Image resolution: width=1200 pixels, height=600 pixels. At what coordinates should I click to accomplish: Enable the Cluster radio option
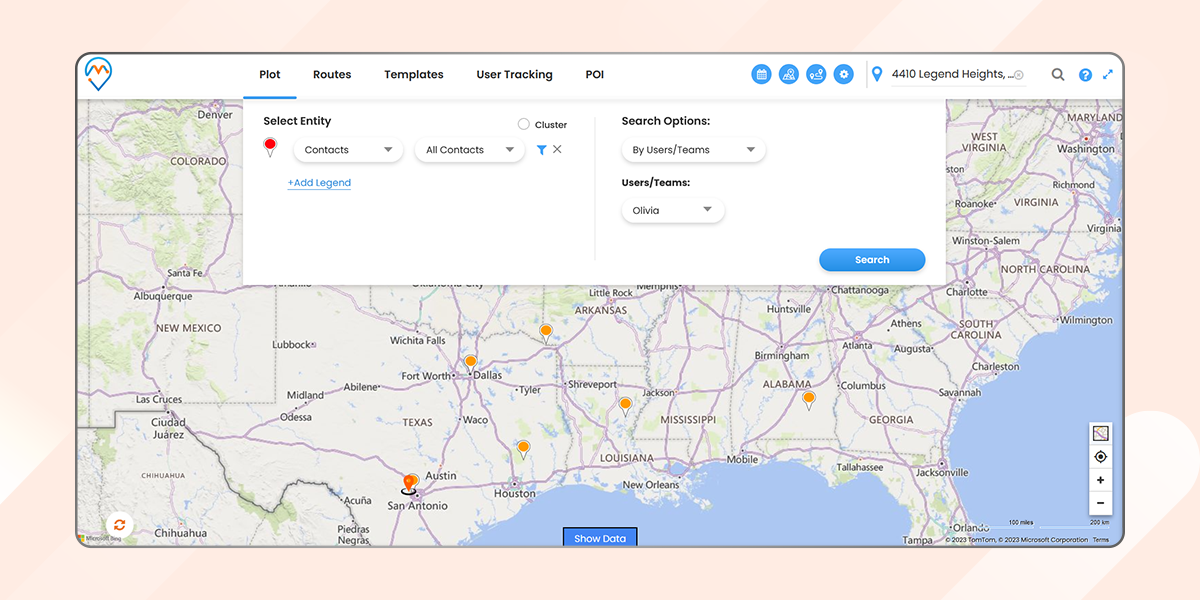523,124
